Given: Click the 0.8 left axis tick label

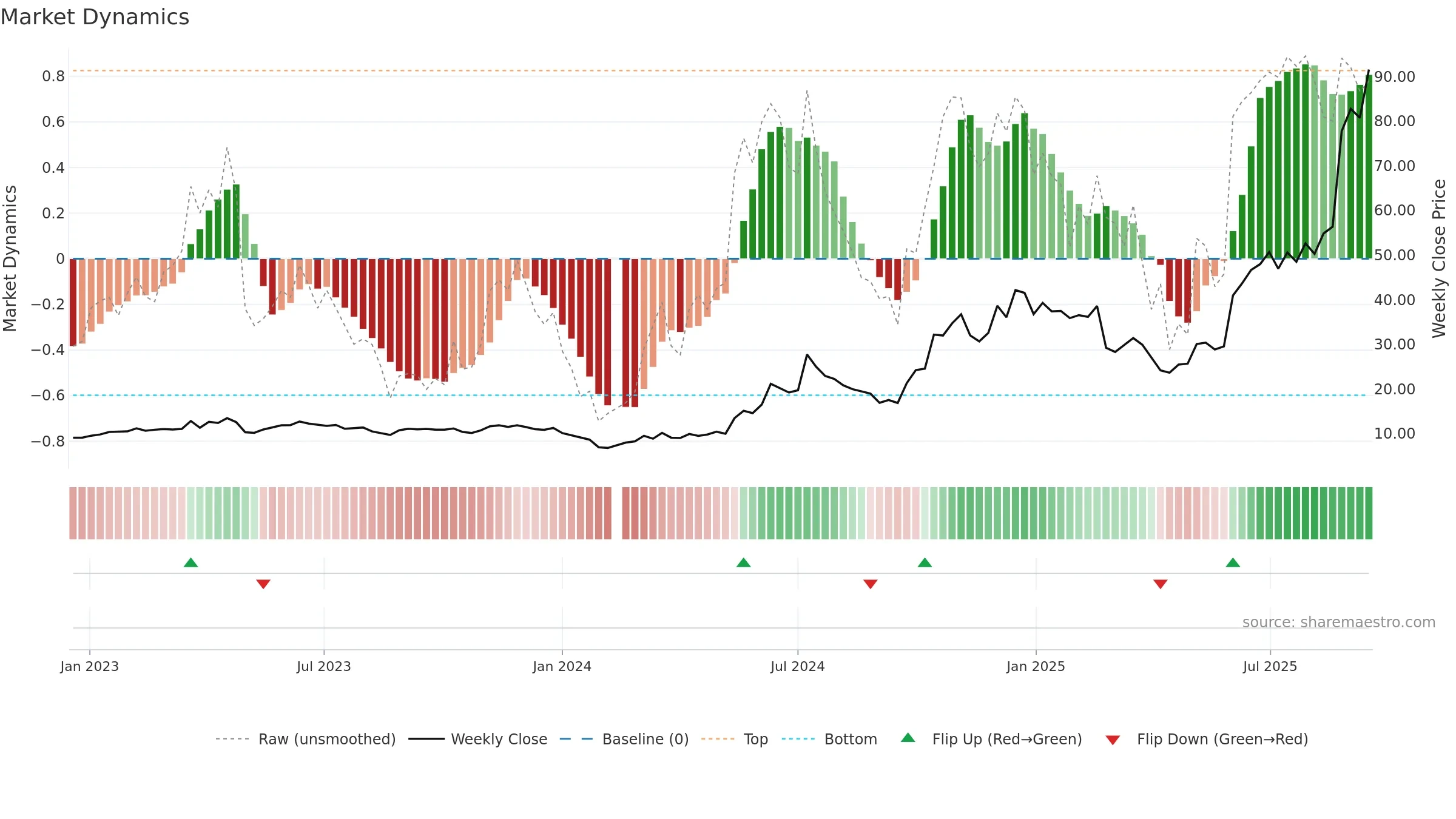Looking at the screenshot, I should 53,76.
